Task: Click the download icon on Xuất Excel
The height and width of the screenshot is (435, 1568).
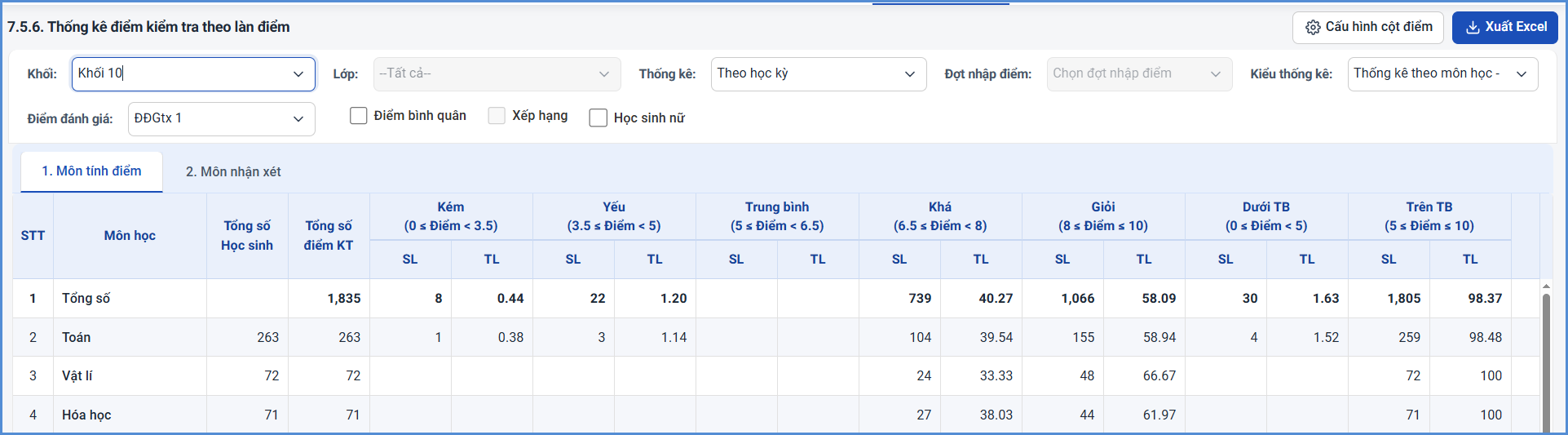Action: pyautogui.click(x=1473, y=27)
